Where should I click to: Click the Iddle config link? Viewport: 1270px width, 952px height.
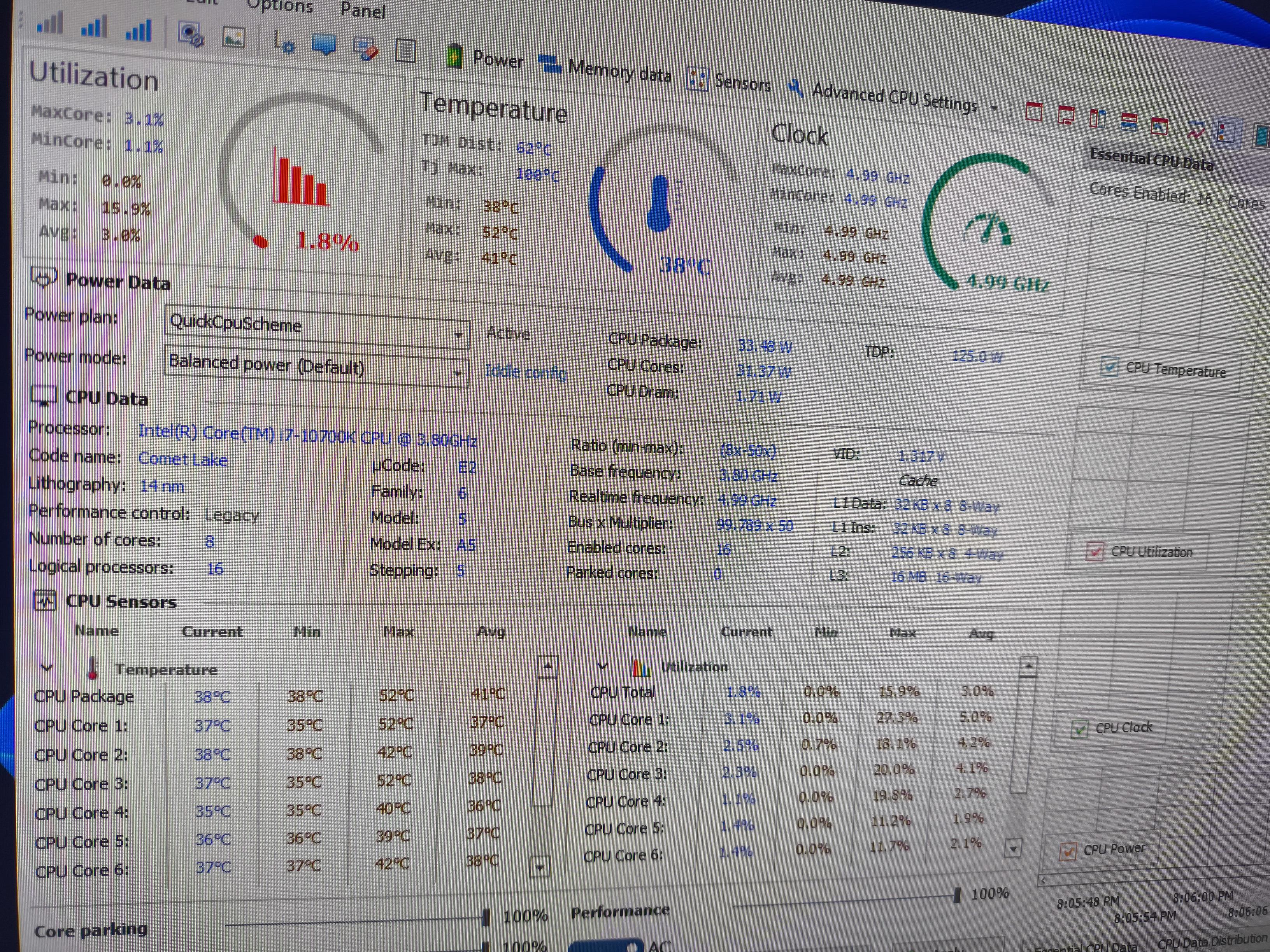525,372
